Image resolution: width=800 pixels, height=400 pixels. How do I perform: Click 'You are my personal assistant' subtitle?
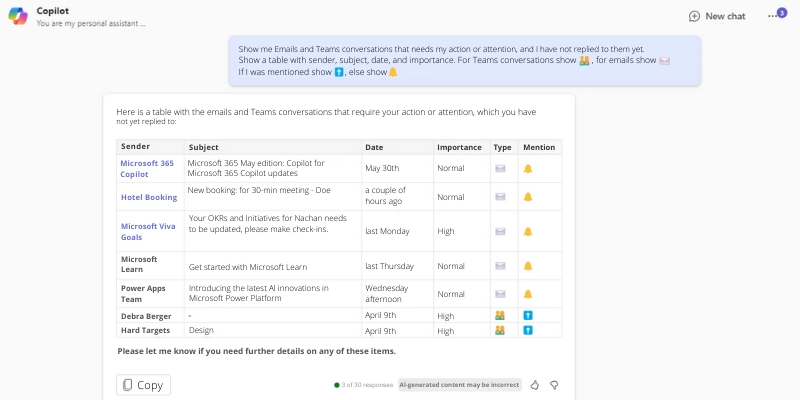(91, 23)
